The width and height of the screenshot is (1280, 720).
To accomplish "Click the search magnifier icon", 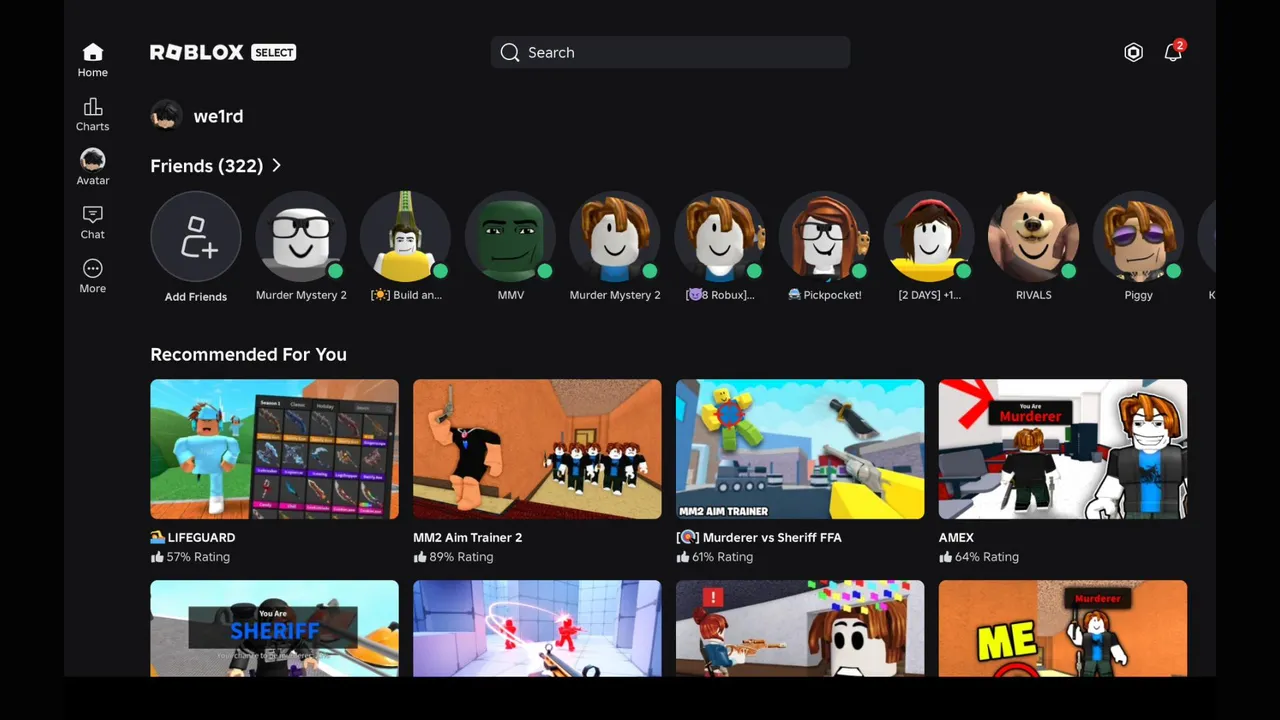I will coord(510,52).
